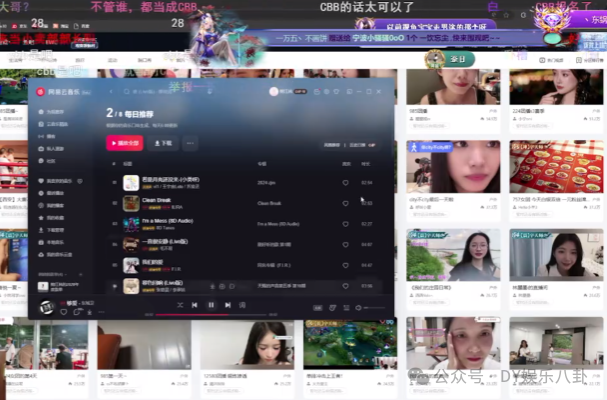
Task: Open sound effects icon in player bar
Action: 333,308
